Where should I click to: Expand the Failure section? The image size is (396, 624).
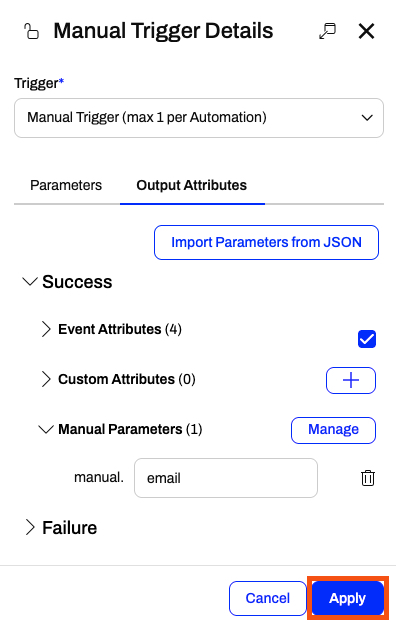pyautogui.click(x=30, y=528)
